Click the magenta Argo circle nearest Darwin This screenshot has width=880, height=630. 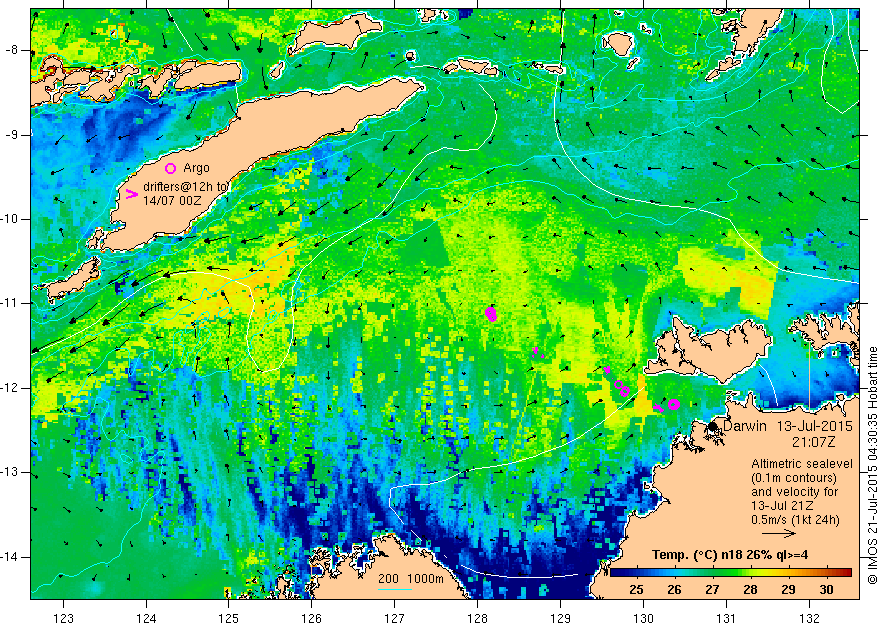[x=673, y=404]
